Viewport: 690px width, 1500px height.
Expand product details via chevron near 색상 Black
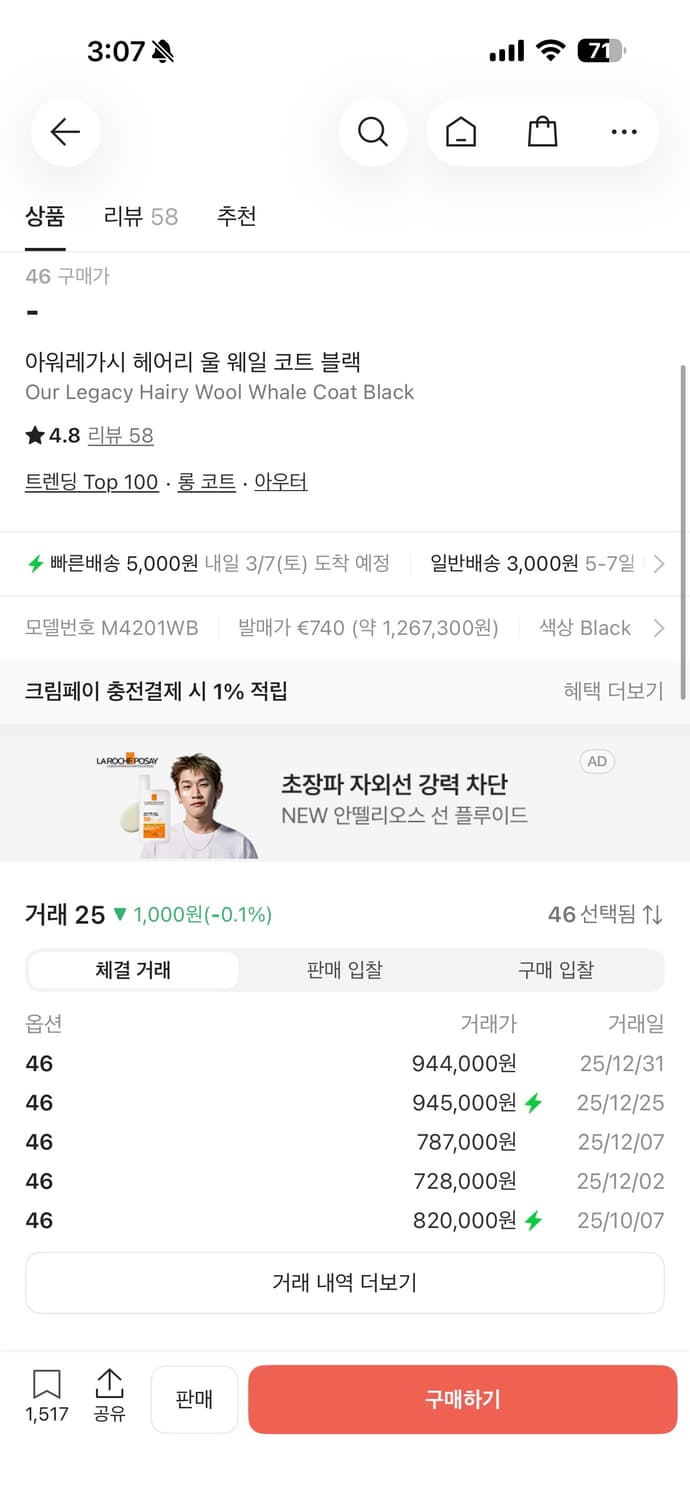click(659, 628)
